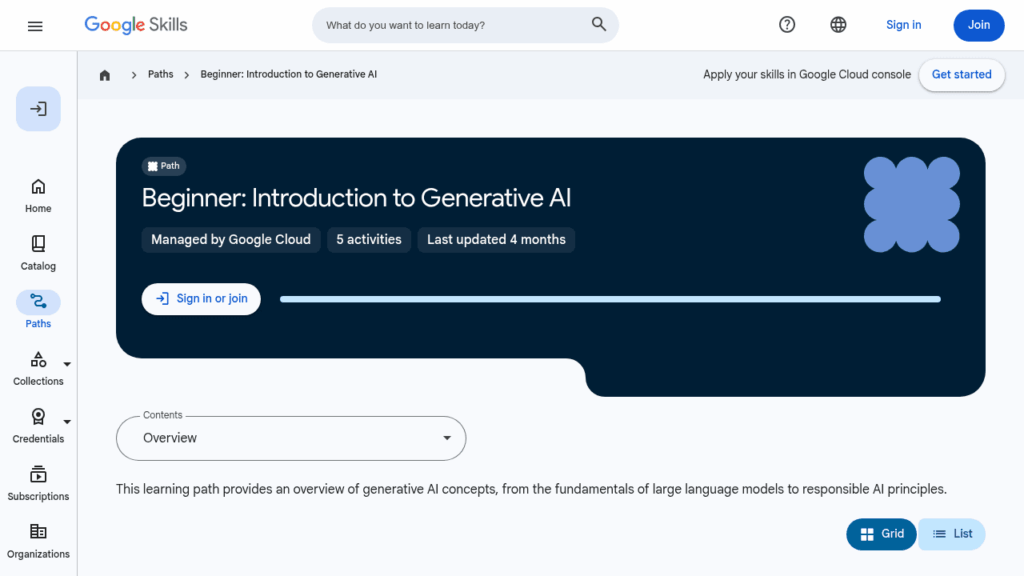This screenshot has height=576, width=1024.
Task: Click the breadcrumb home icon
Action: click(x=105, y=75)
